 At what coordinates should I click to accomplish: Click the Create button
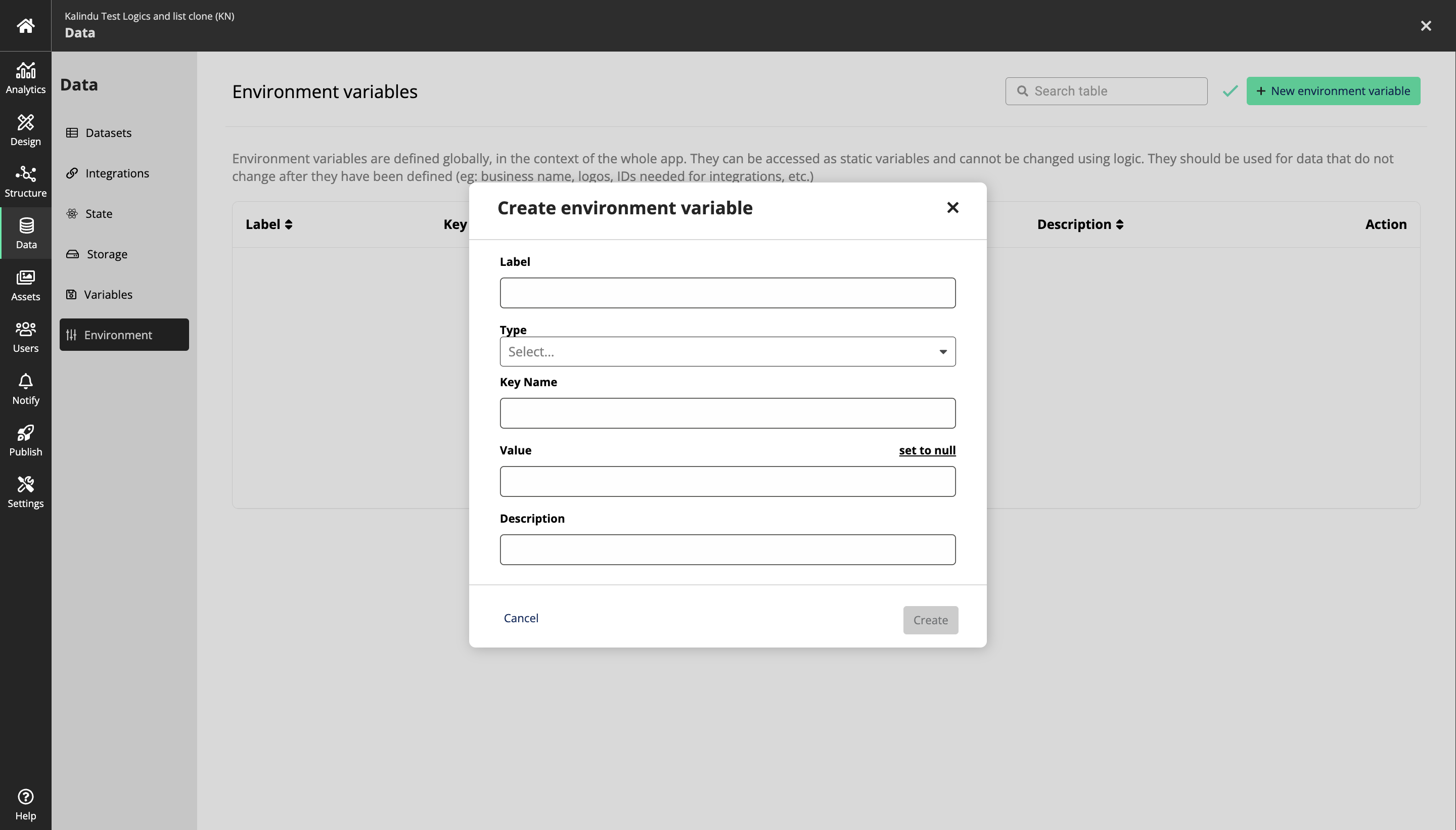click(x=930, y=620)
